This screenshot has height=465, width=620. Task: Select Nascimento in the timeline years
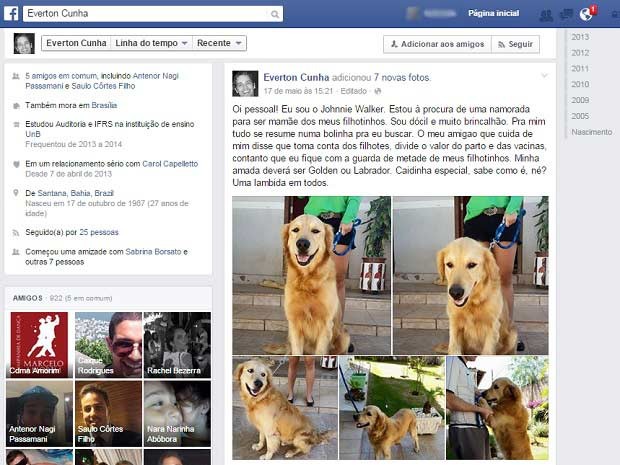(x=591, y=131)
